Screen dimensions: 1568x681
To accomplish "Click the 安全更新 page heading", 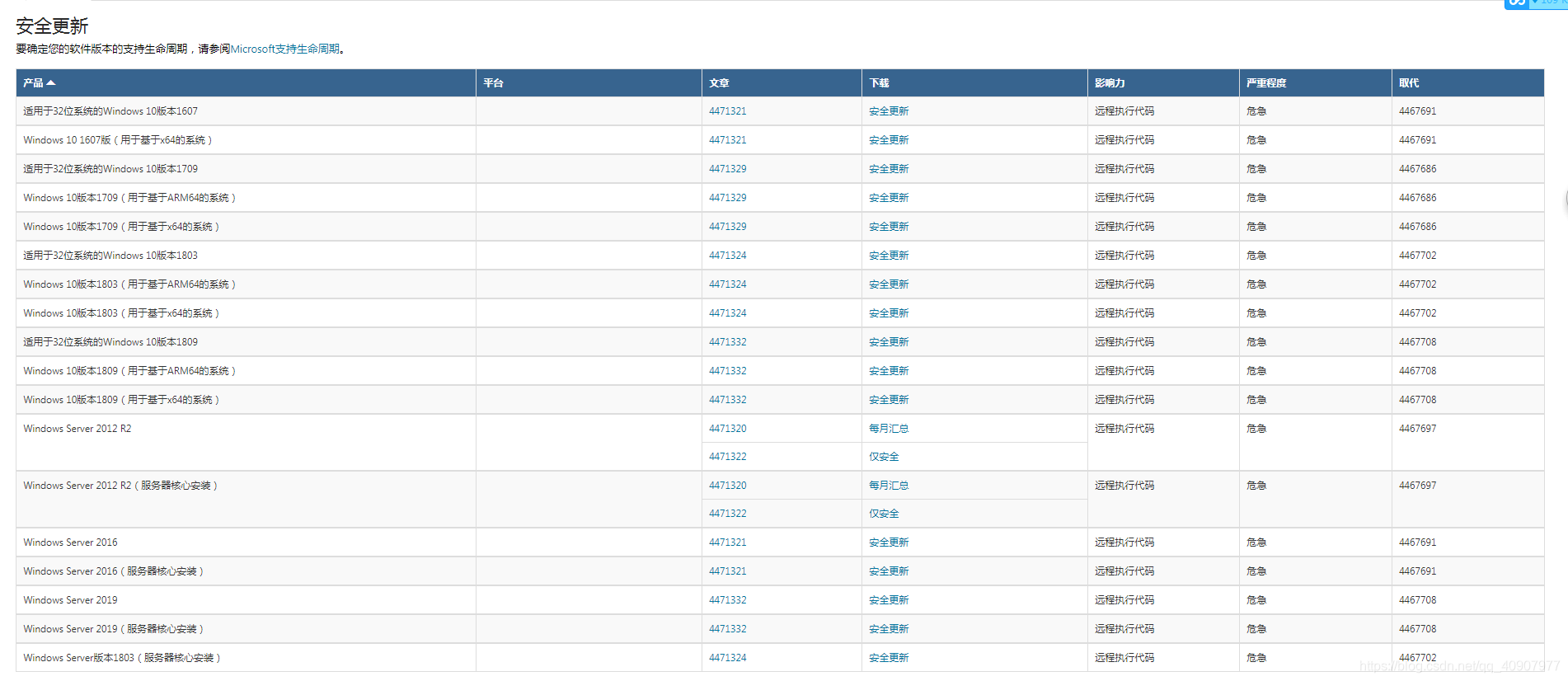I will click(52, 26).
